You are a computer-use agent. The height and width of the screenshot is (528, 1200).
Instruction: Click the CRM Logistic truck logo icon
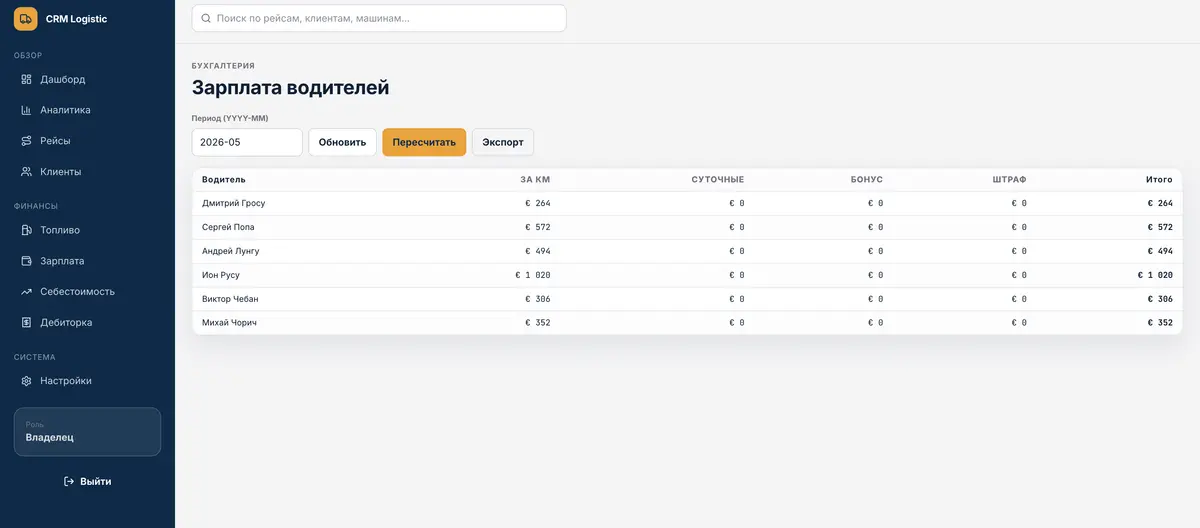[26, 18]
